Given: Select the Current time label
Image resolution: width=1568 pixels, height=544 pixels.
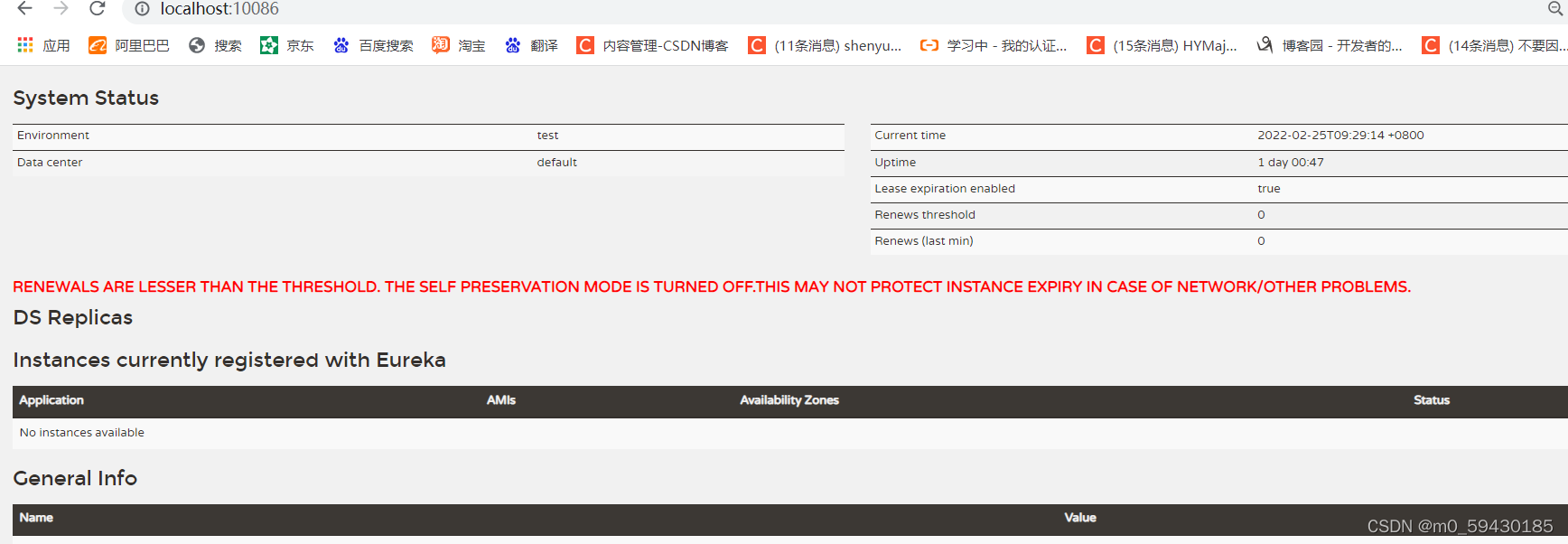Looking at the screenshot, I should (910, 136).
